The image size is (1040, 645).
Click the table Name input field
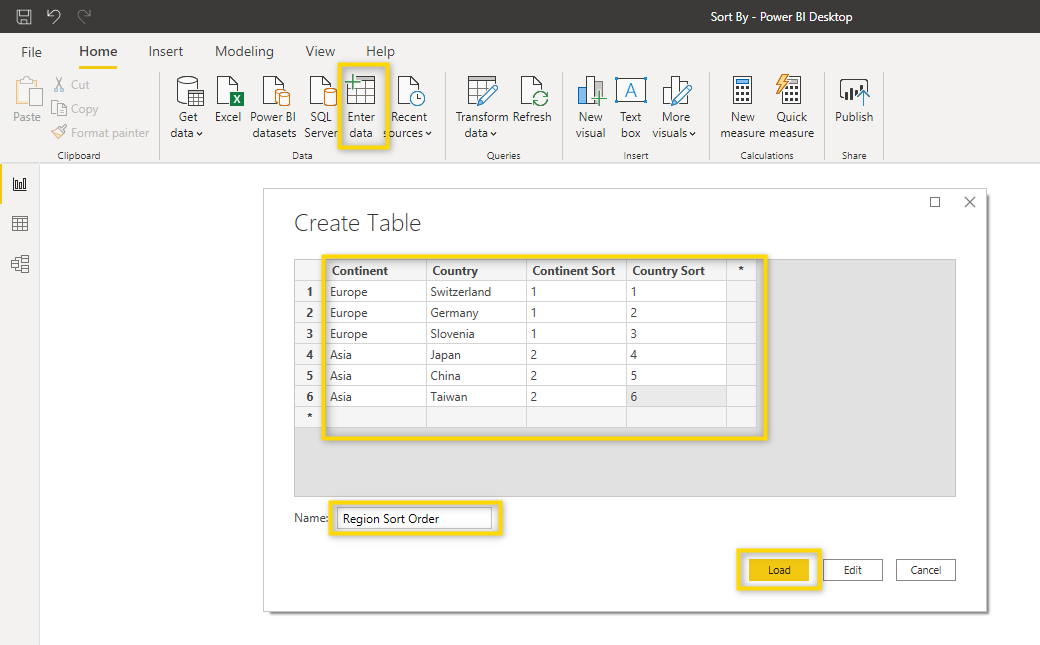click(x=414, y=518)
